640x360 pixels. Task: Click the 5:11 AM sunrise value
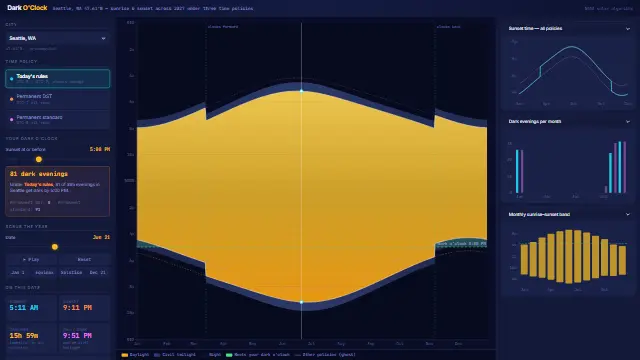(24, 308)
